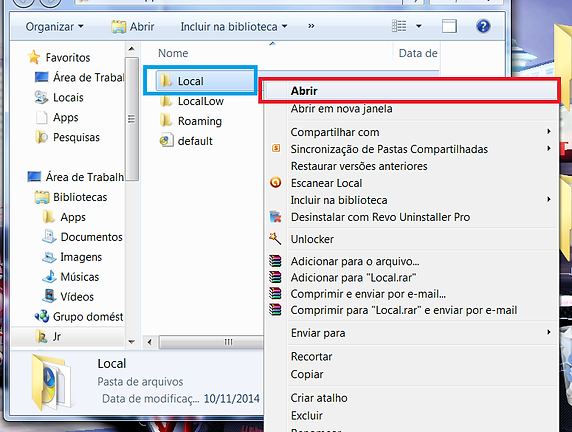This screenshot has width=572, height=432.
Task: Open Grupo doméstico in navigation pane
Action: pos(79,317)
